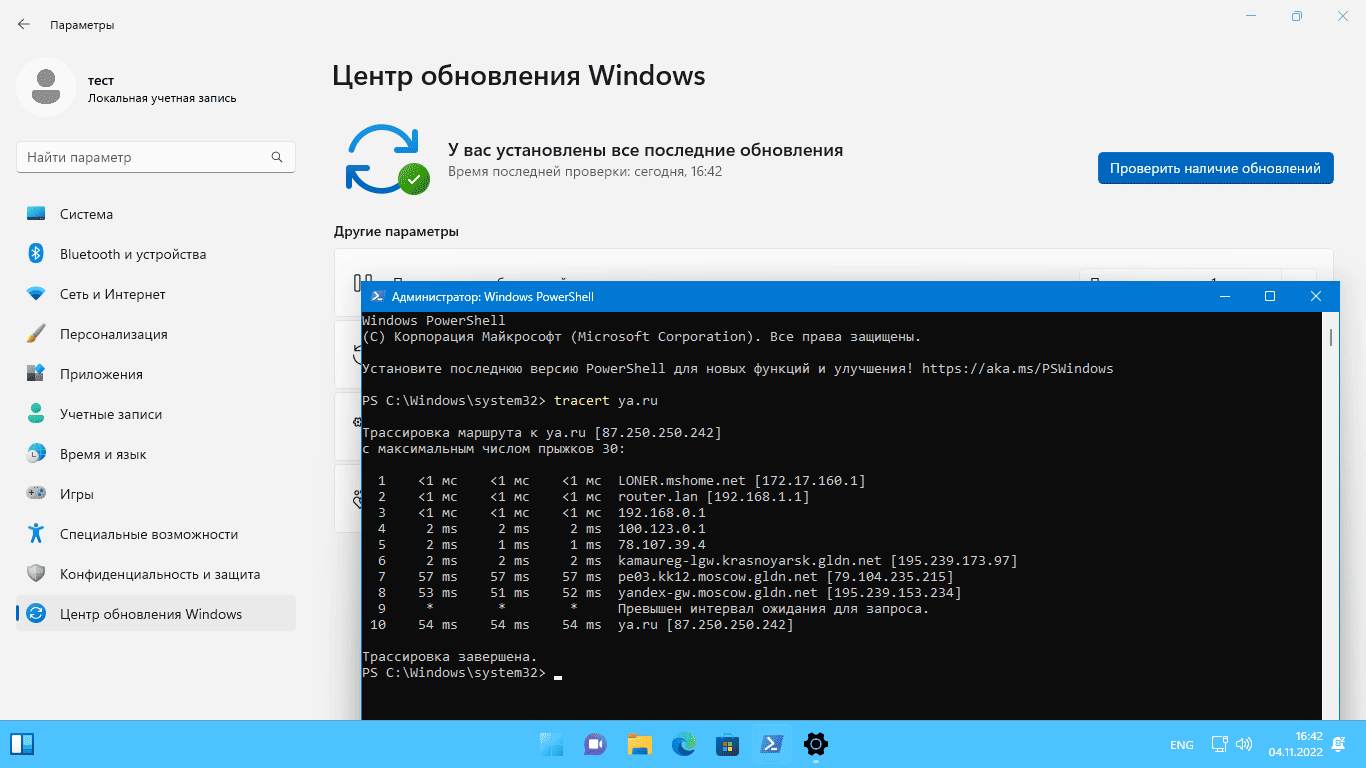Open the https://aka.ms/PSWindows link in PowerShell
This screenshot has height=768, width=1366.
pos(1017,368)
